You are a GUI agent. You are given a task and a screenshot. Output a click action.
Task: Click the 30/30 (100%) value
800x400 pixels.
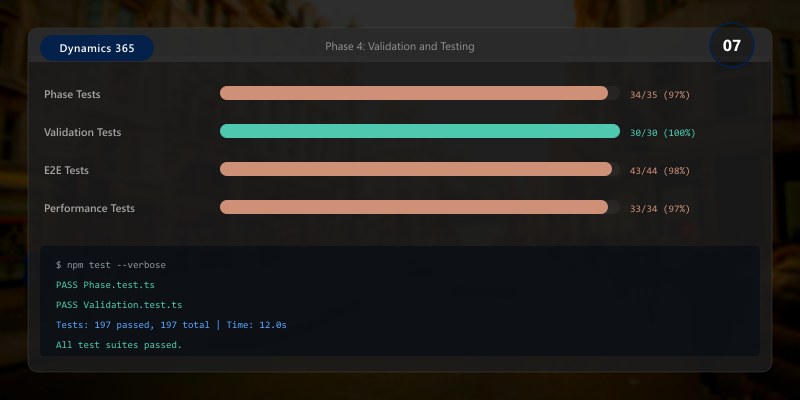click(662, 133)
